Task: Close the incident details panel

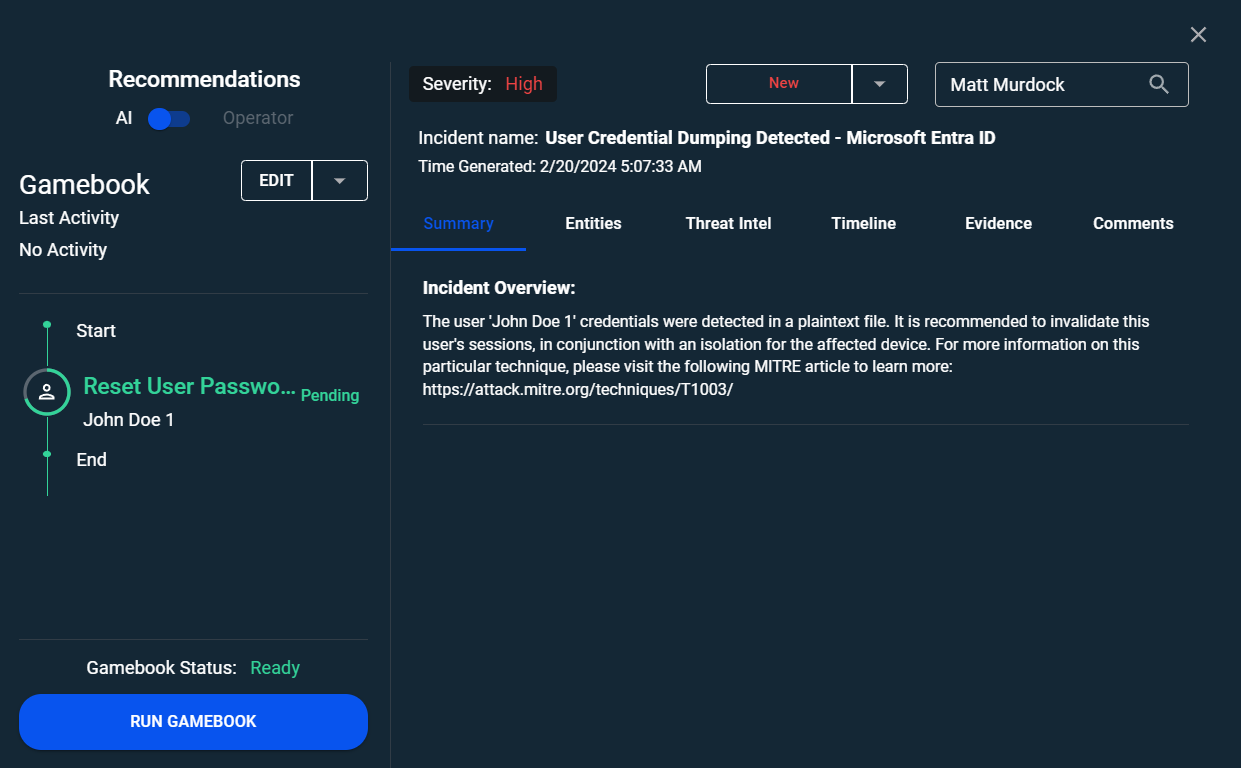Action: 1198,35
